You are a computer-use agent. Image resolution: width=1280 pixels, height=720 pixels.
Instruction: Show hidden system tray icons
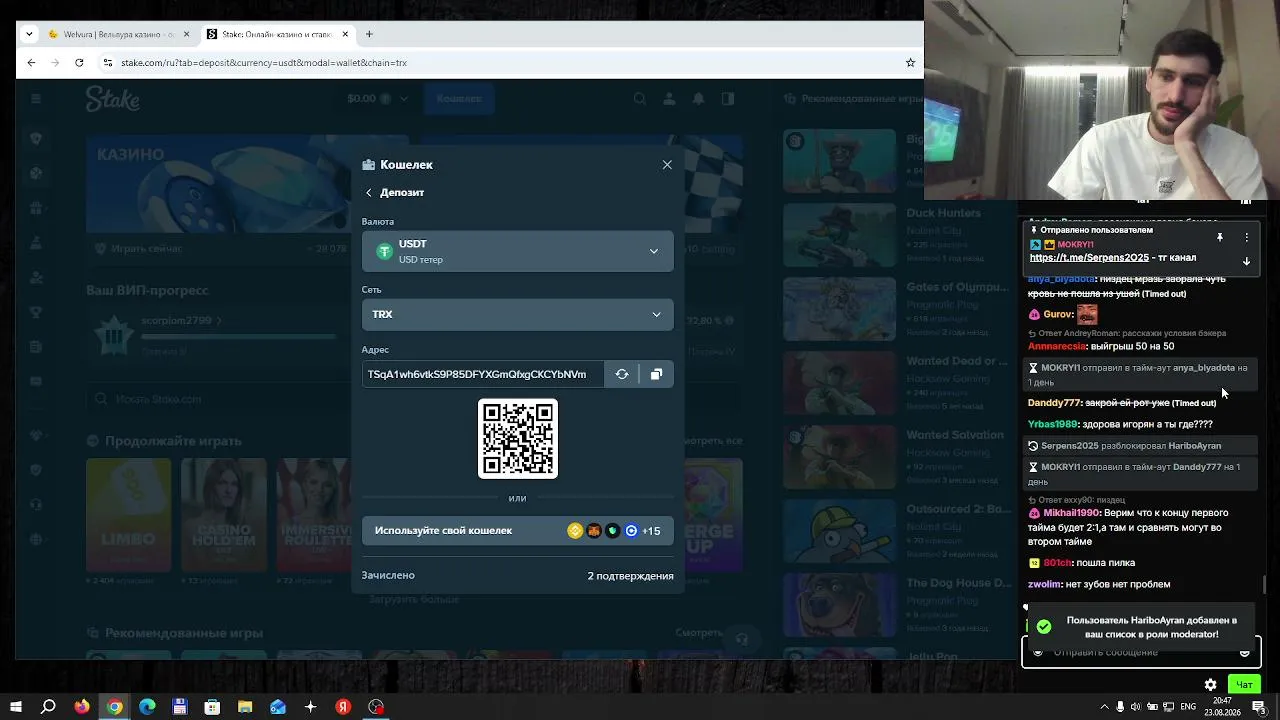[1104, 707]
